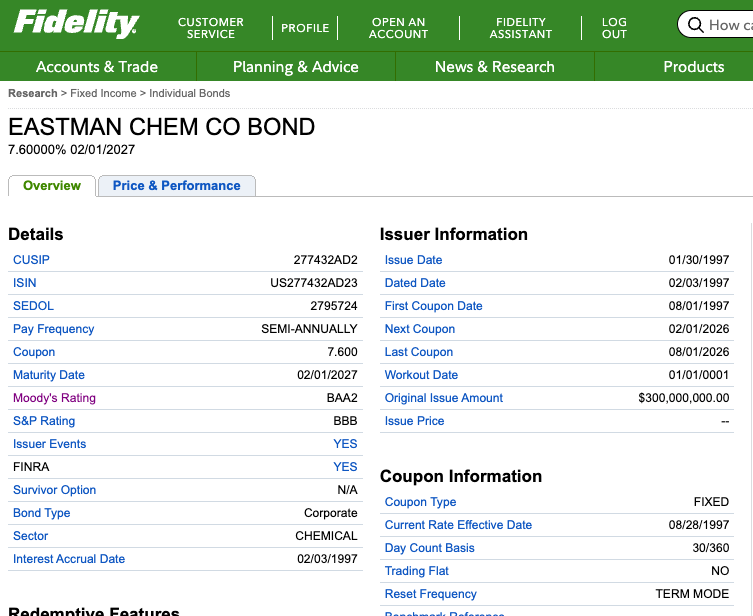Click the YES link for FINRA
This screenshot has width=753, height=616.
click(345, 467)
